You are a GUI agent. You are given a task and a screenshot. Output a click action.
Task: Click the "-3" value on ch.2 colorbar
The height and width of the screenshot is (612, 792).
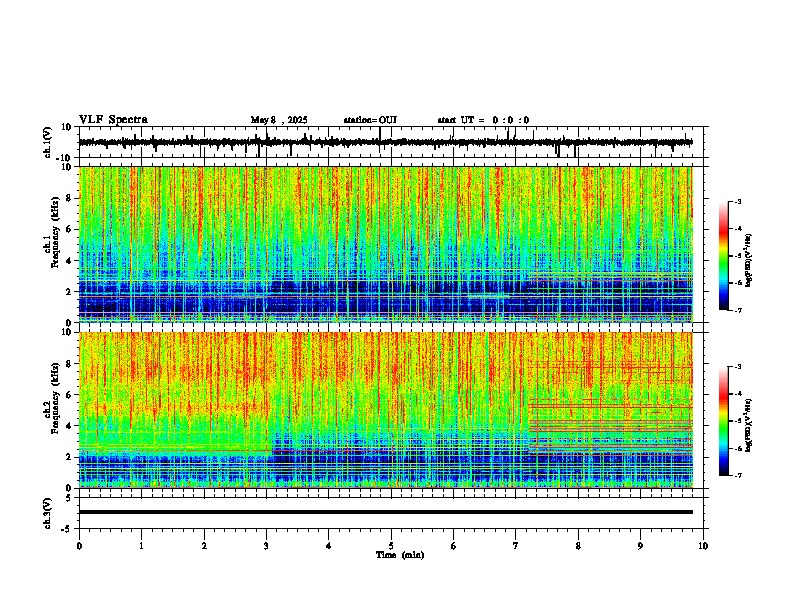(738, 367)
